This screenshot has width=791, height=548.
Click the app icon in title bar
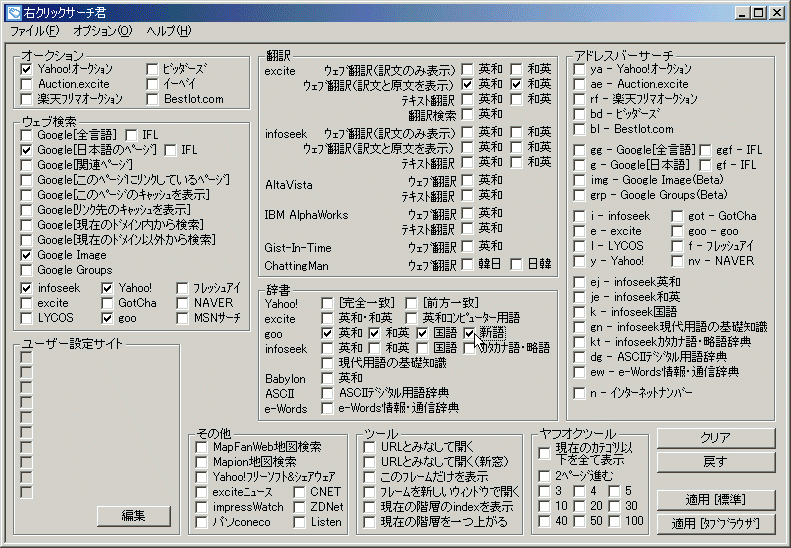[x=14, y=13]
